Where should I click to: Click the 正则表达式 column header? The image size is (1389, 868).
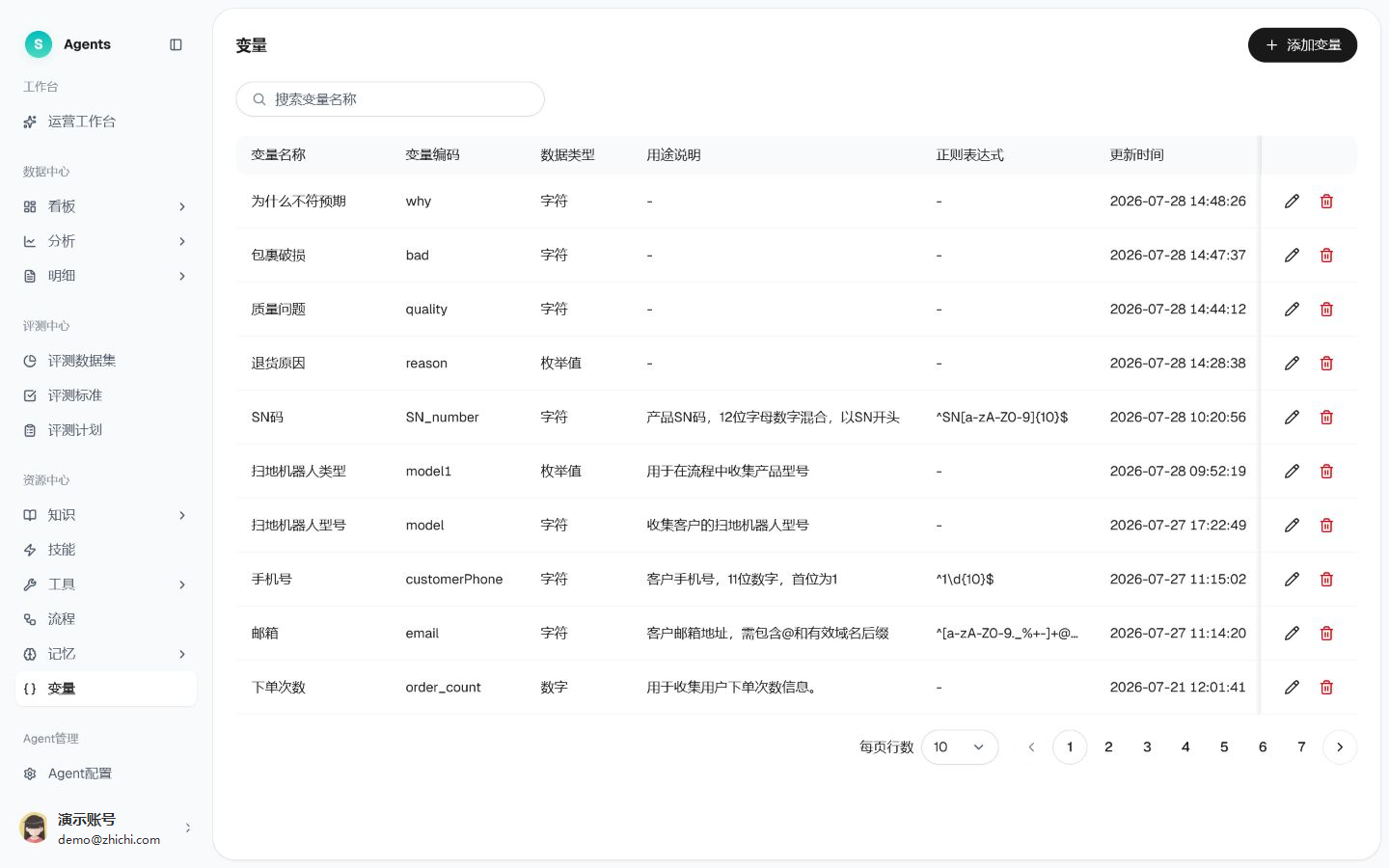point(969,155)
